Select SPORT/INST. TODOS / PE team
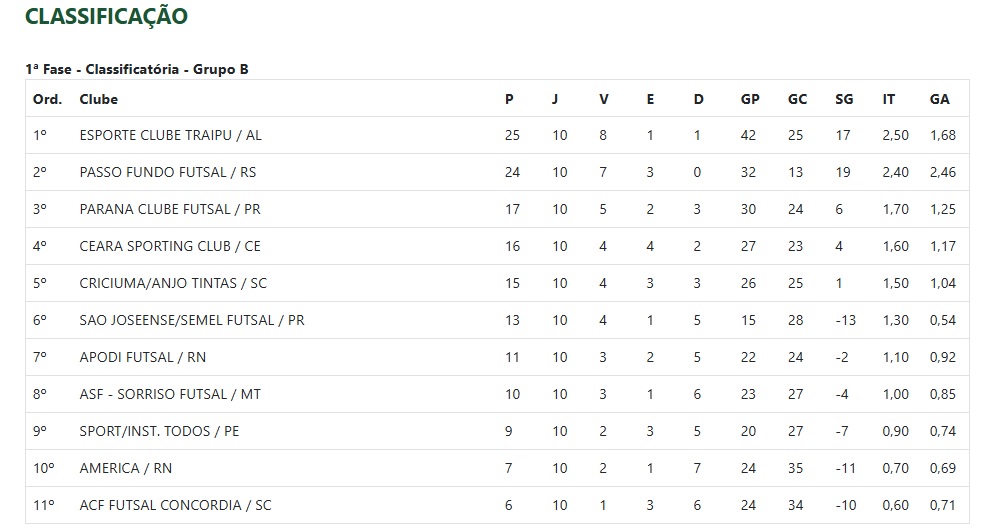 tap(159, 431)
